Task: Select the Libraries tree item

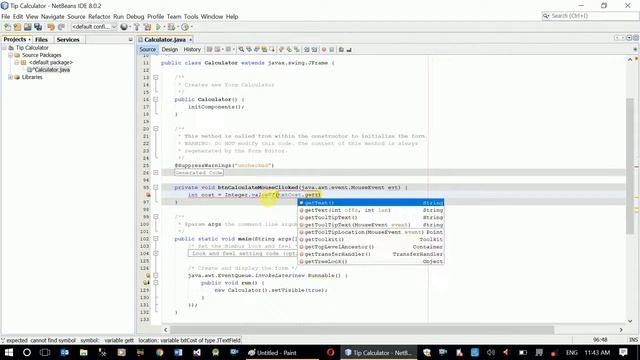Action: click(x=32, y=77)
